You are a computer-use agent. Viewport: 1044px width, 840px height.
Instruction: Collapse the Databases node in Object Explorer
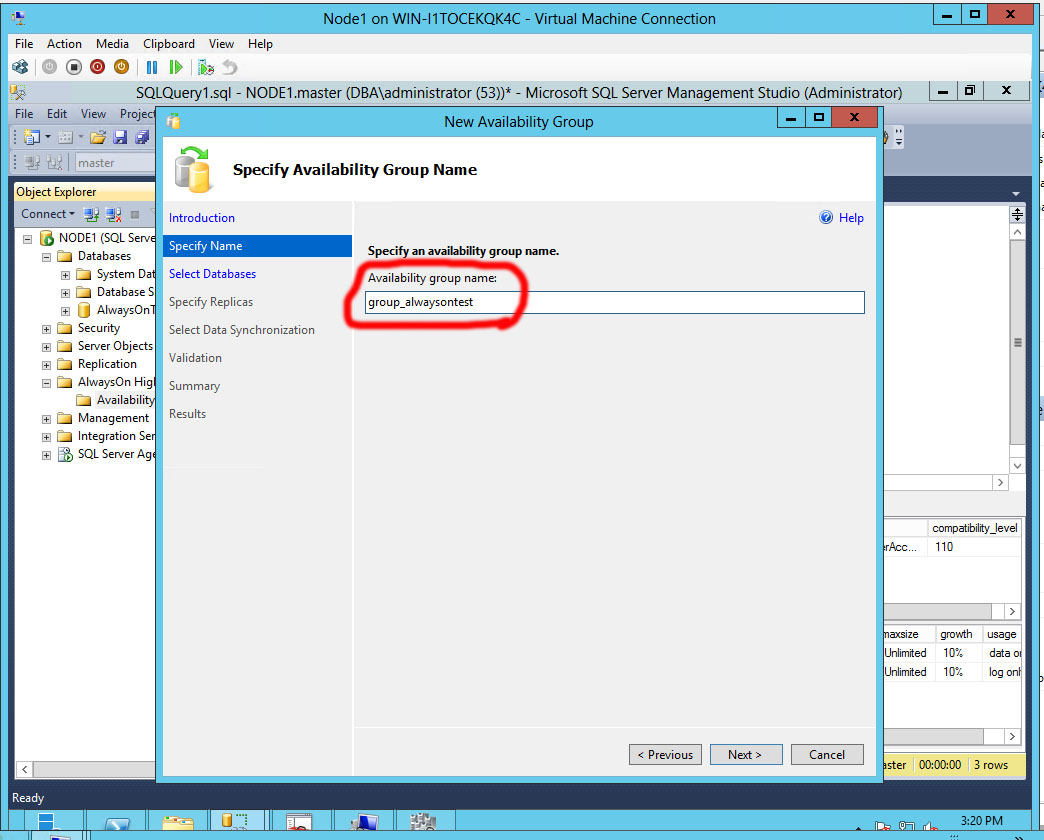click(46, 256)
